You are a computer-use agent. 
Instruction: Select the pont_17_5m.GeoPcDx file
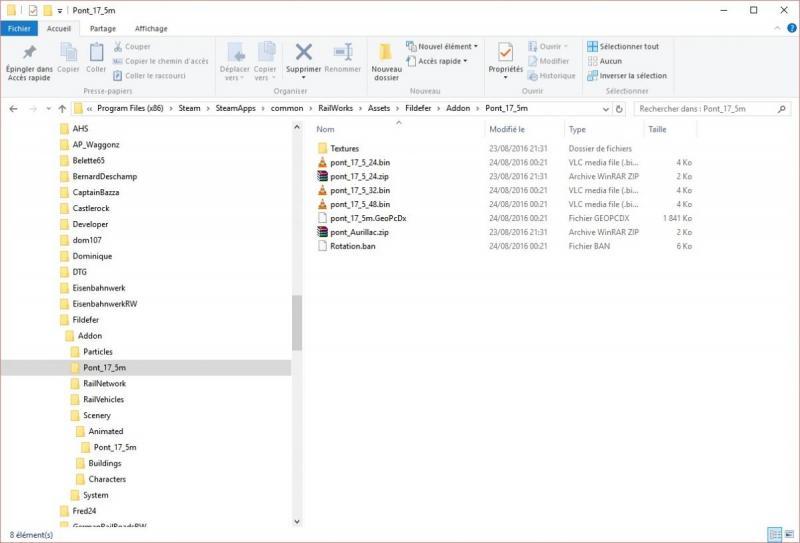(x=368, y=218)
